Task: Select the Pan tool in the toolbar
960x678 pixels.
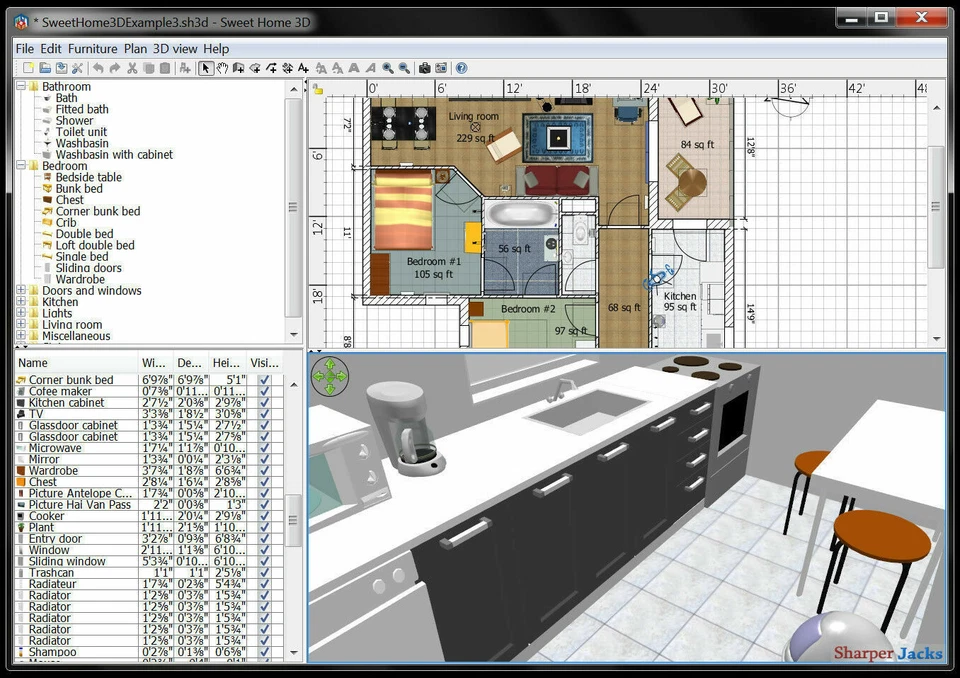Action: point(223,68)
